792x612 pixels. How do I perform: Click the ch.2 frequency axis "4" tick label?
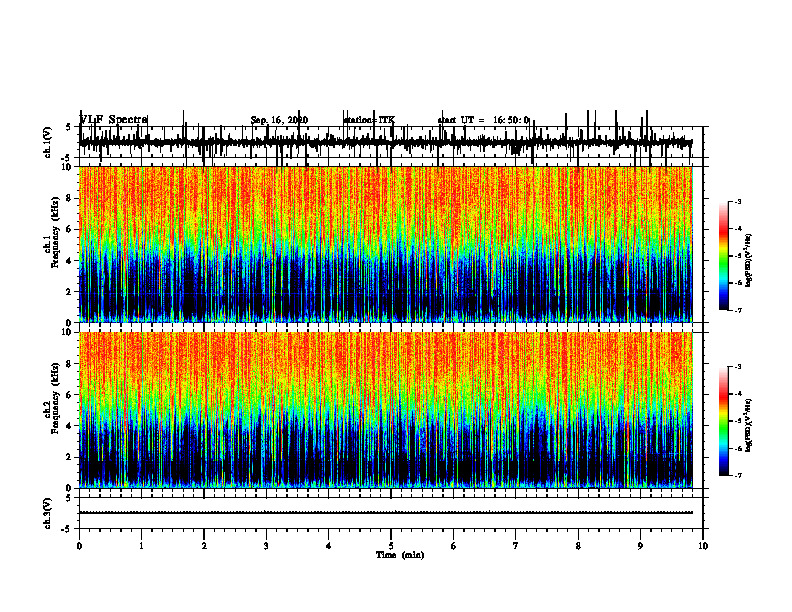tap(70, 426)
